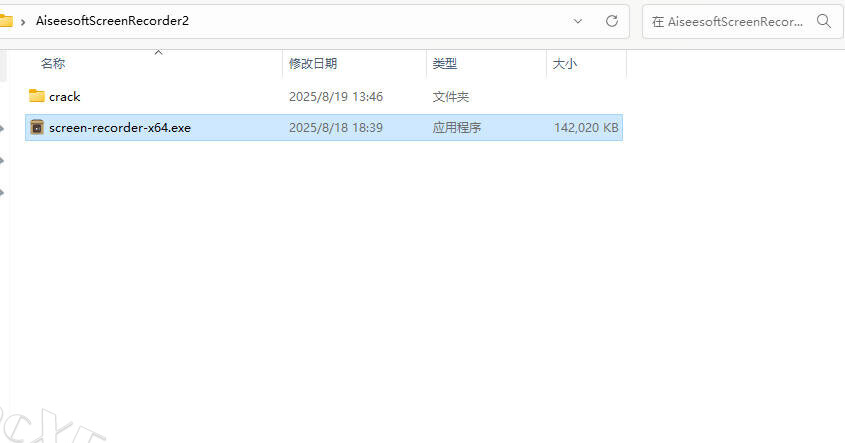Click the 文件夹 type cell of crack

click(x=450, y=97)
